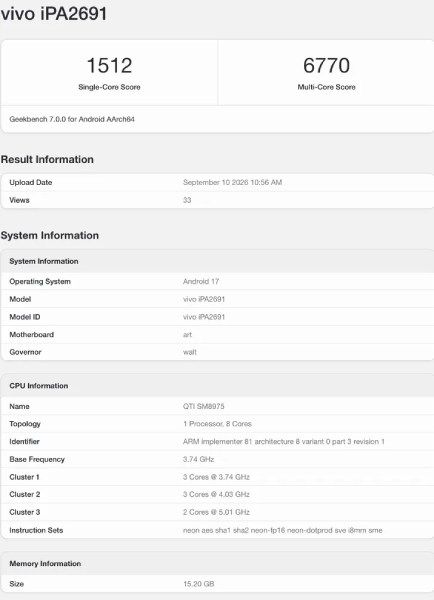Click the 'Cluster 3' row label
This screenshot has height=600, width=434.
(25, 512)
